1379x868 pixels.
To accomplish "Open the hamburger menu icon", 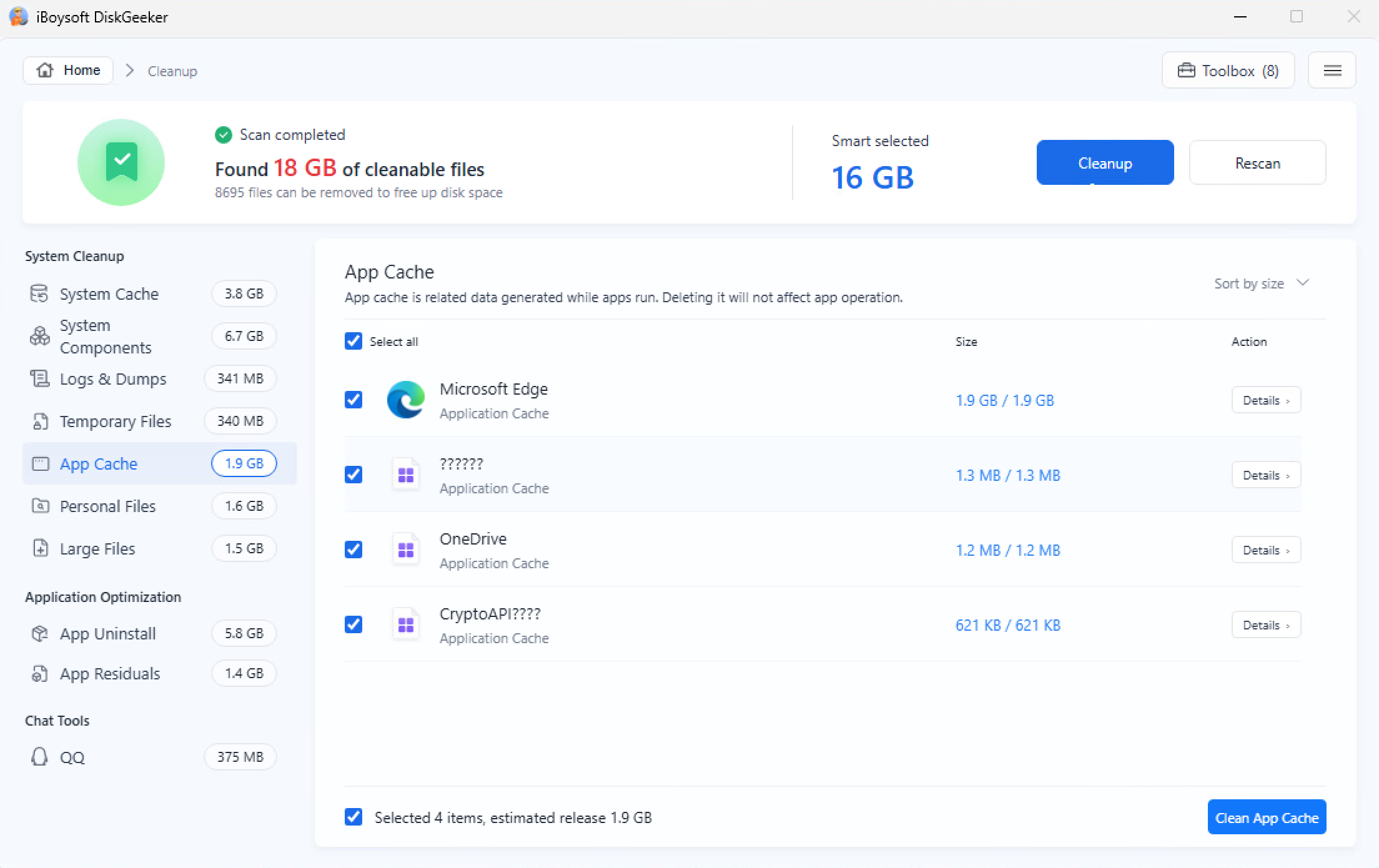I will [x=1332, y=71].
